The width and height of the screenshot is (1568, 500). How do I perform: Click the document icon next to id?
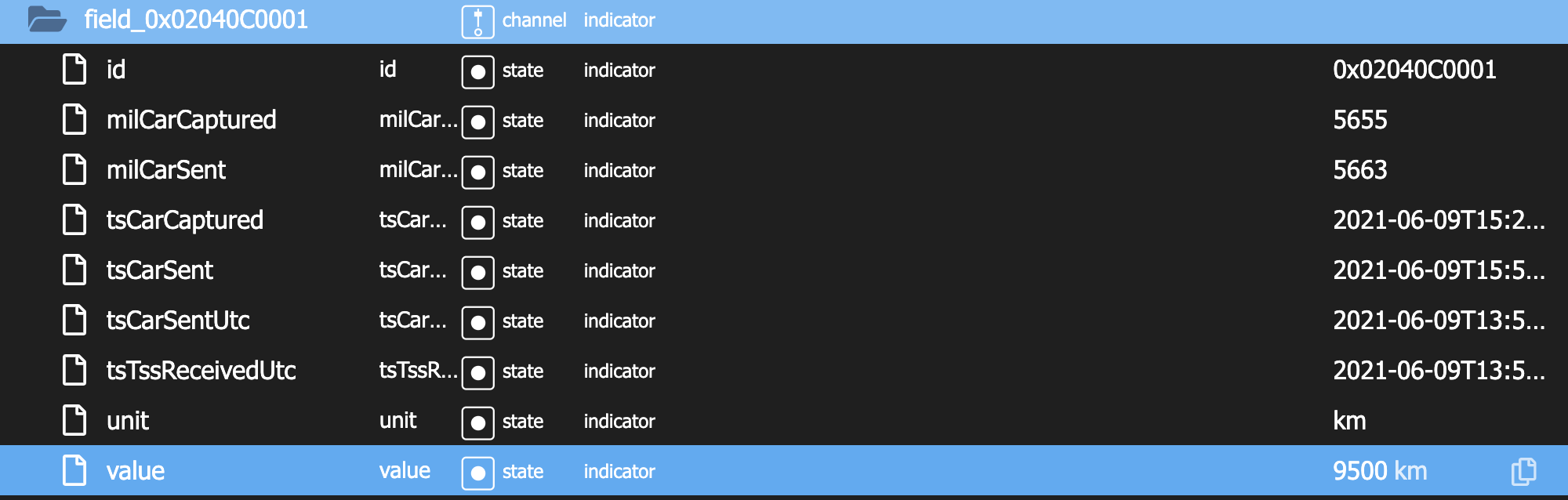point(74,70)
